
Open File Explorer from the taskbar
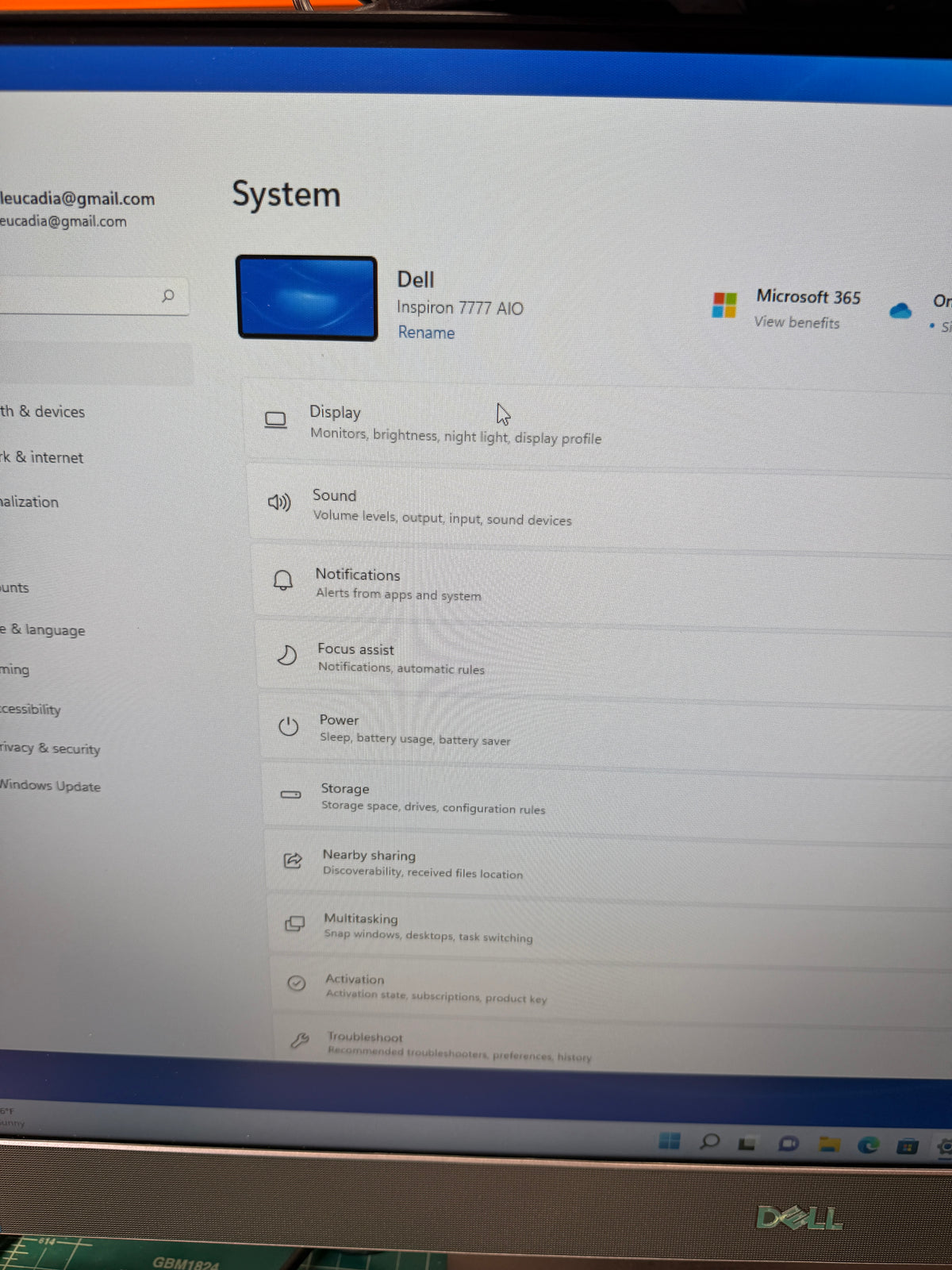click(830, 1144)
